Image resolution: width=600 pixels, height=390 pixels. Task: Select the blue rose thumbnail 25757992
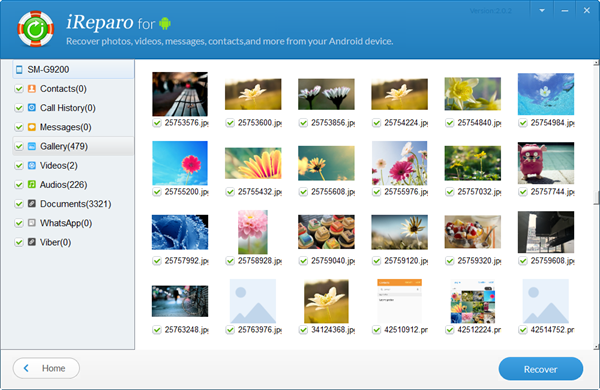click(180, 232)
